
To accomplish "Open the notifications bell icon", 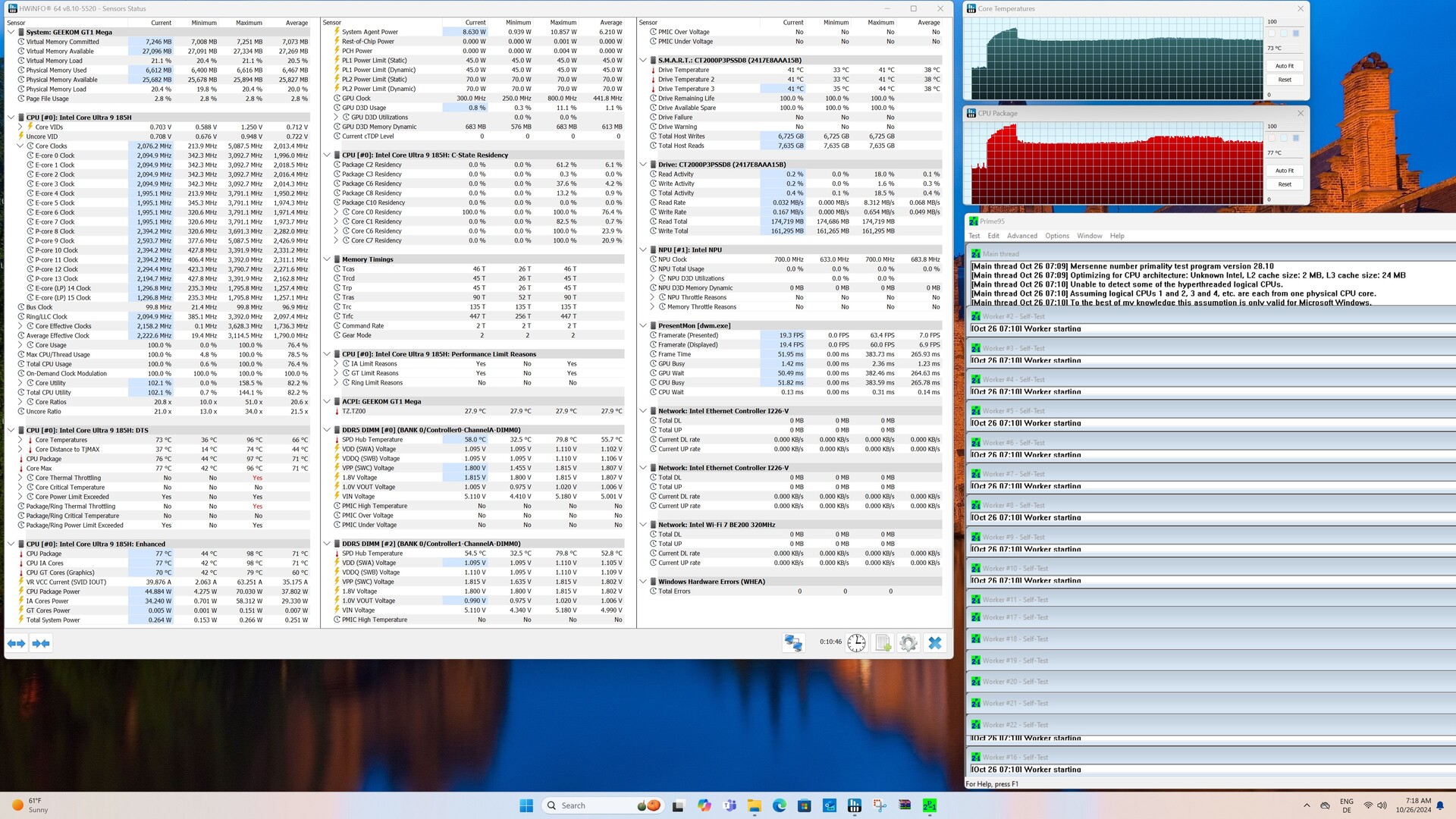I will click(1441, 805).
